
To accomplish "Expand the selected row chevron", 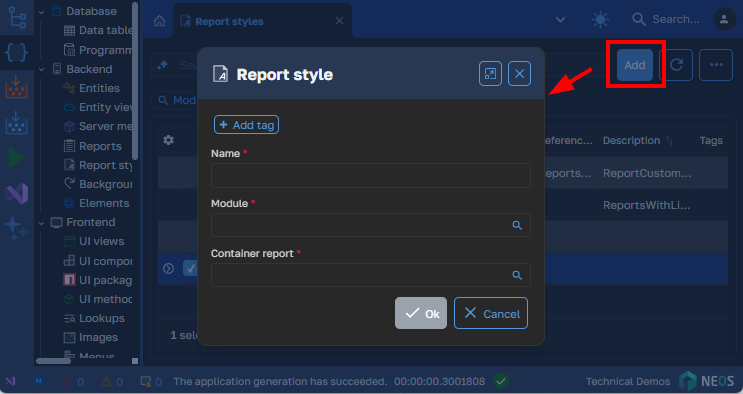I will [x=168, y=269].
